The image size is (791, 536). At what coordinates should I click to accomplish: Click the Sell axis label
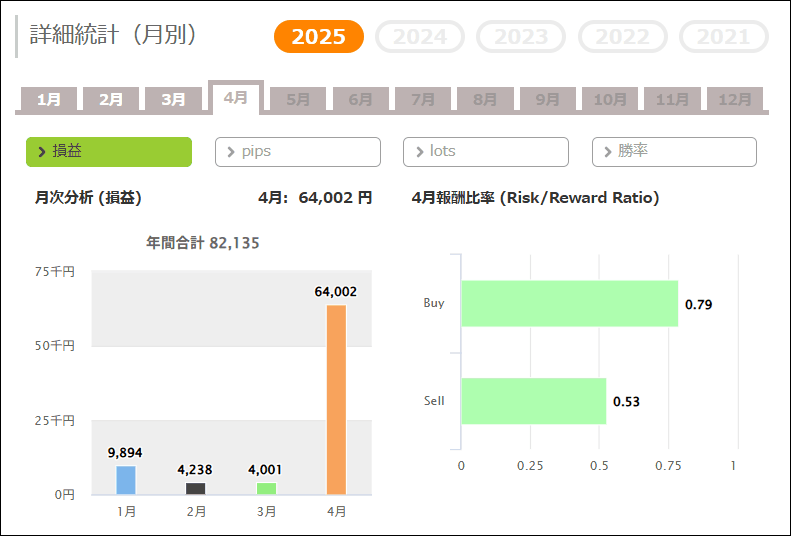434,401
